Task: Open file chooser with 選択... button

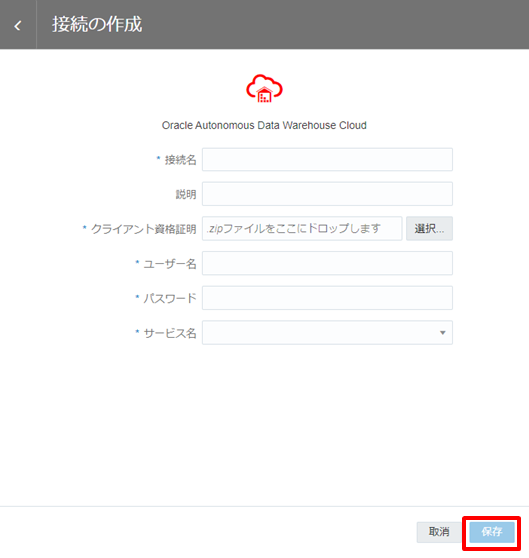Action: pyautogui.click(x=429, y=228)
